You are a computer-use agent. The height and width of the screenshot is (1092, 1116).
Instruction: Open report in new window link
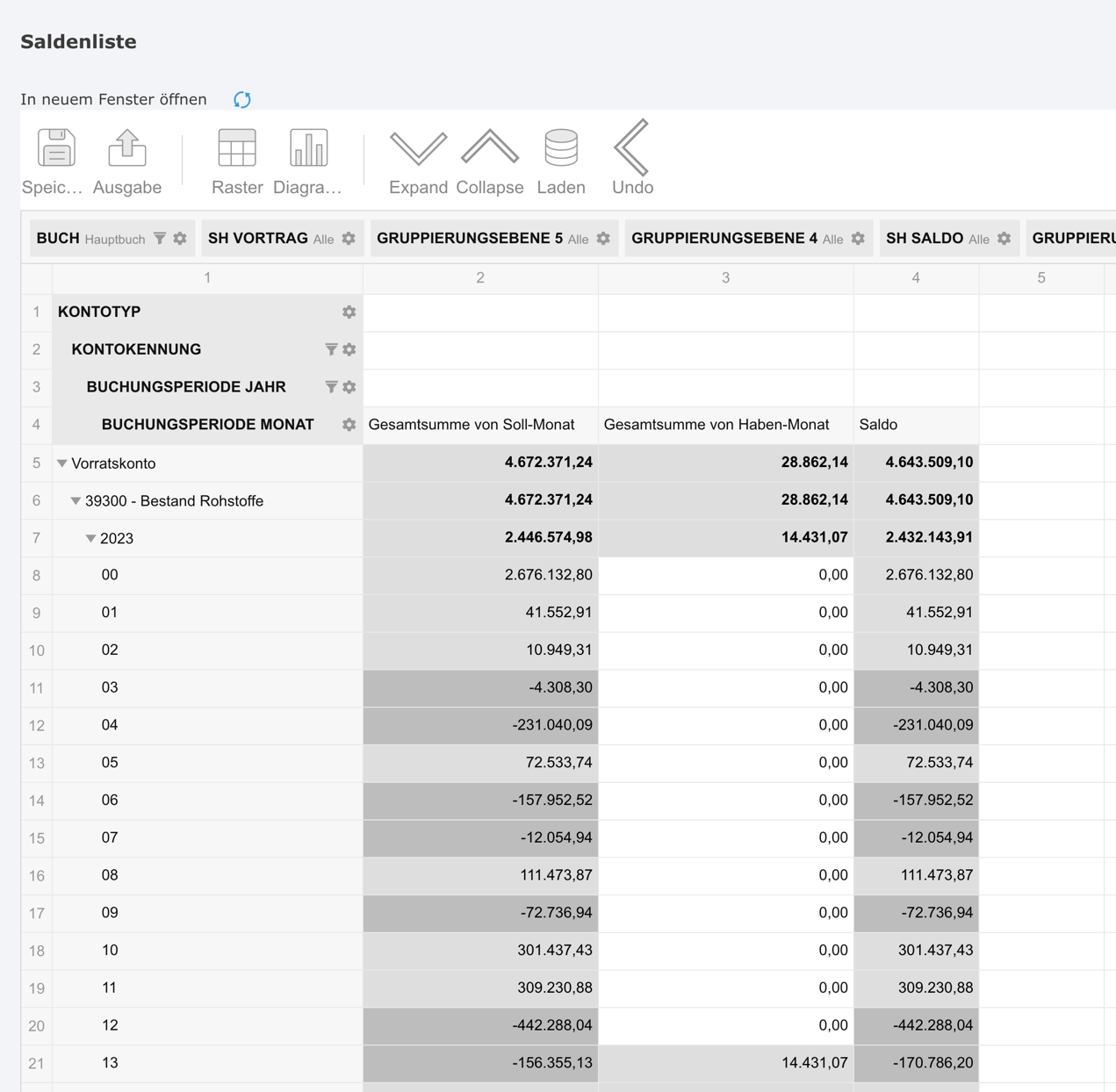115,99
